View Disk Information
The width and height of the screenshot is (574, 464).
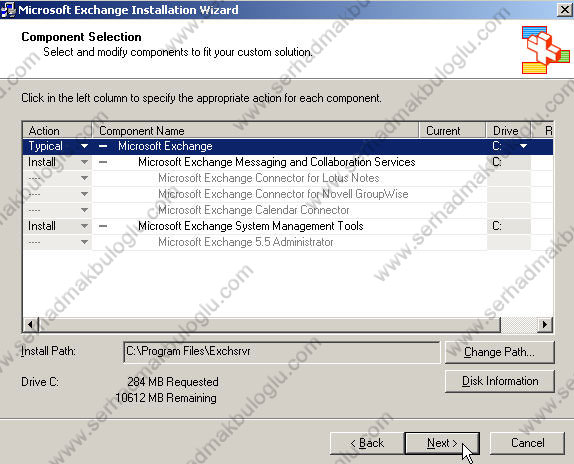click(x=499, y=381)
